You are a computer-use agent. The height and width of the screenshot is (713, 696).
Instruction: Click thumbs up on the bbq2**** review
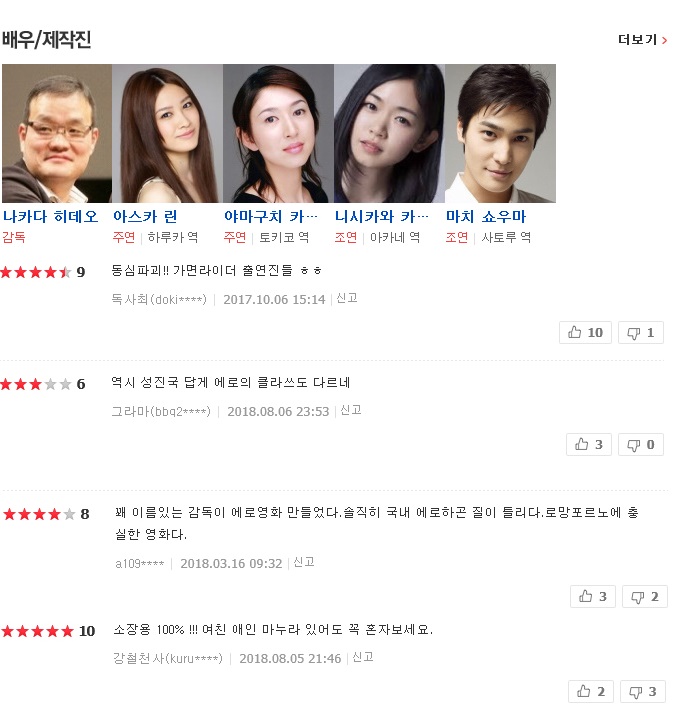click(589, 444)
